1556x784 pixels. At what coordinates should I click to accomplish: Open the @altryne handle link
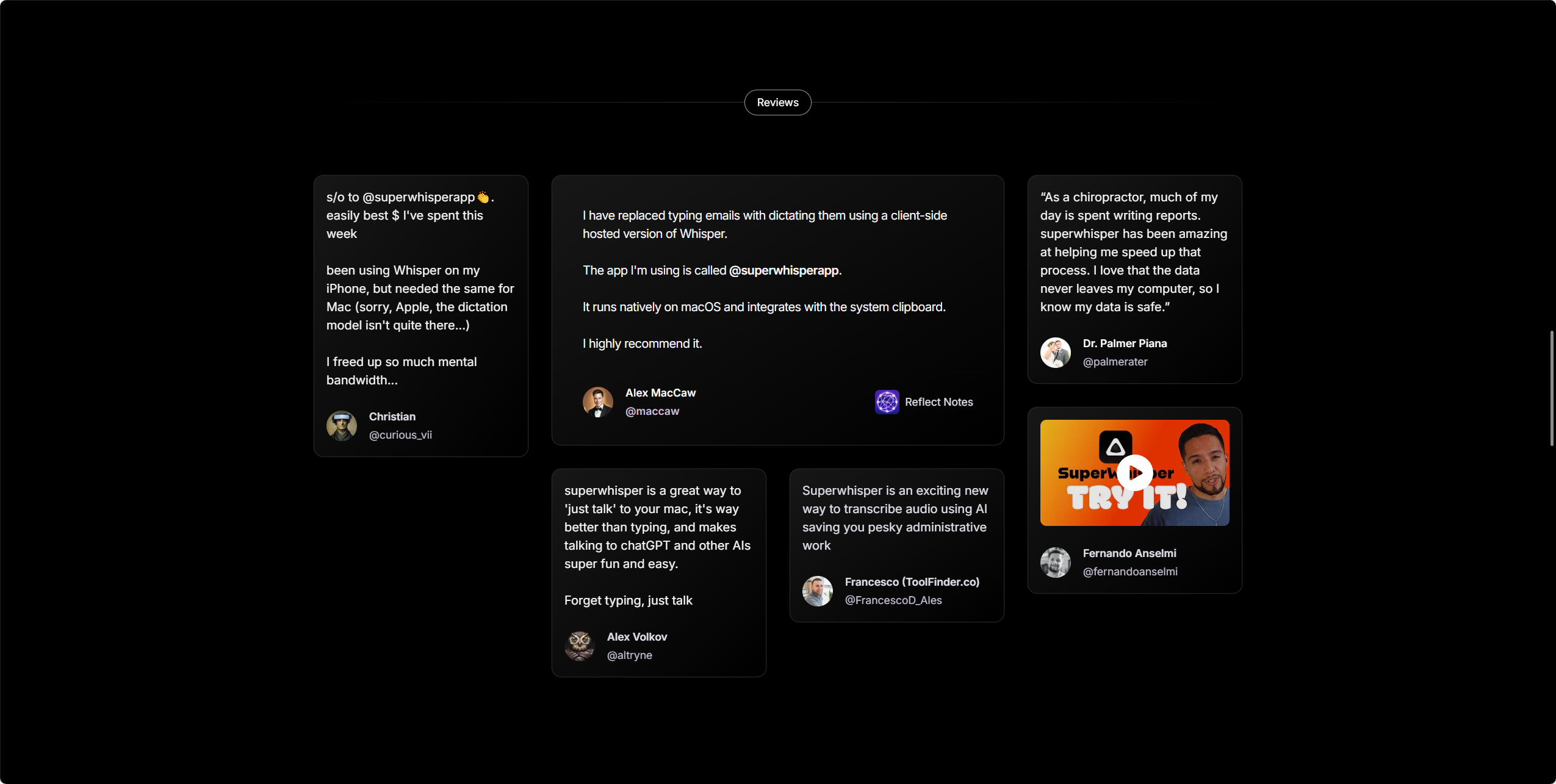coord(630,655)
